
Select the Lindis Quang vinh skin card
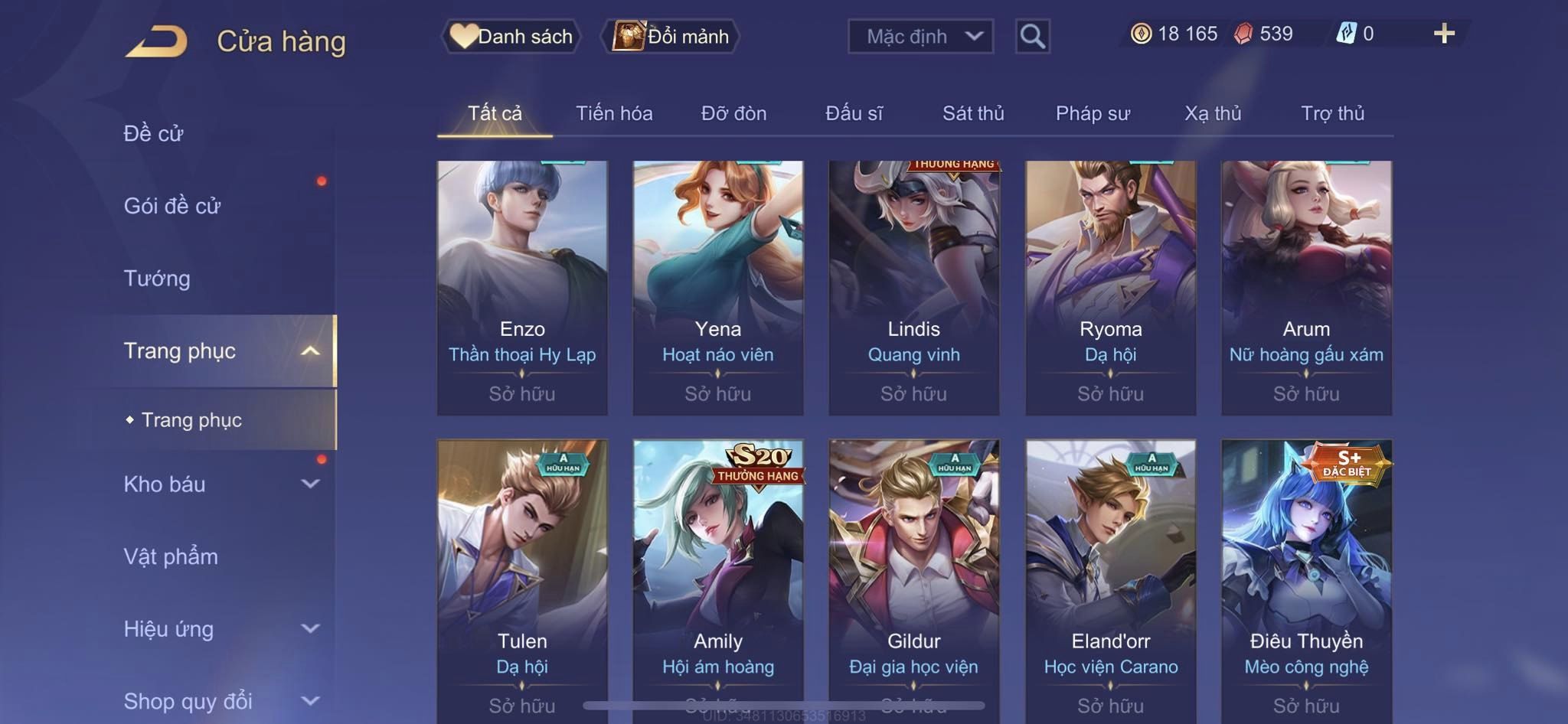(x=914, y=288)
